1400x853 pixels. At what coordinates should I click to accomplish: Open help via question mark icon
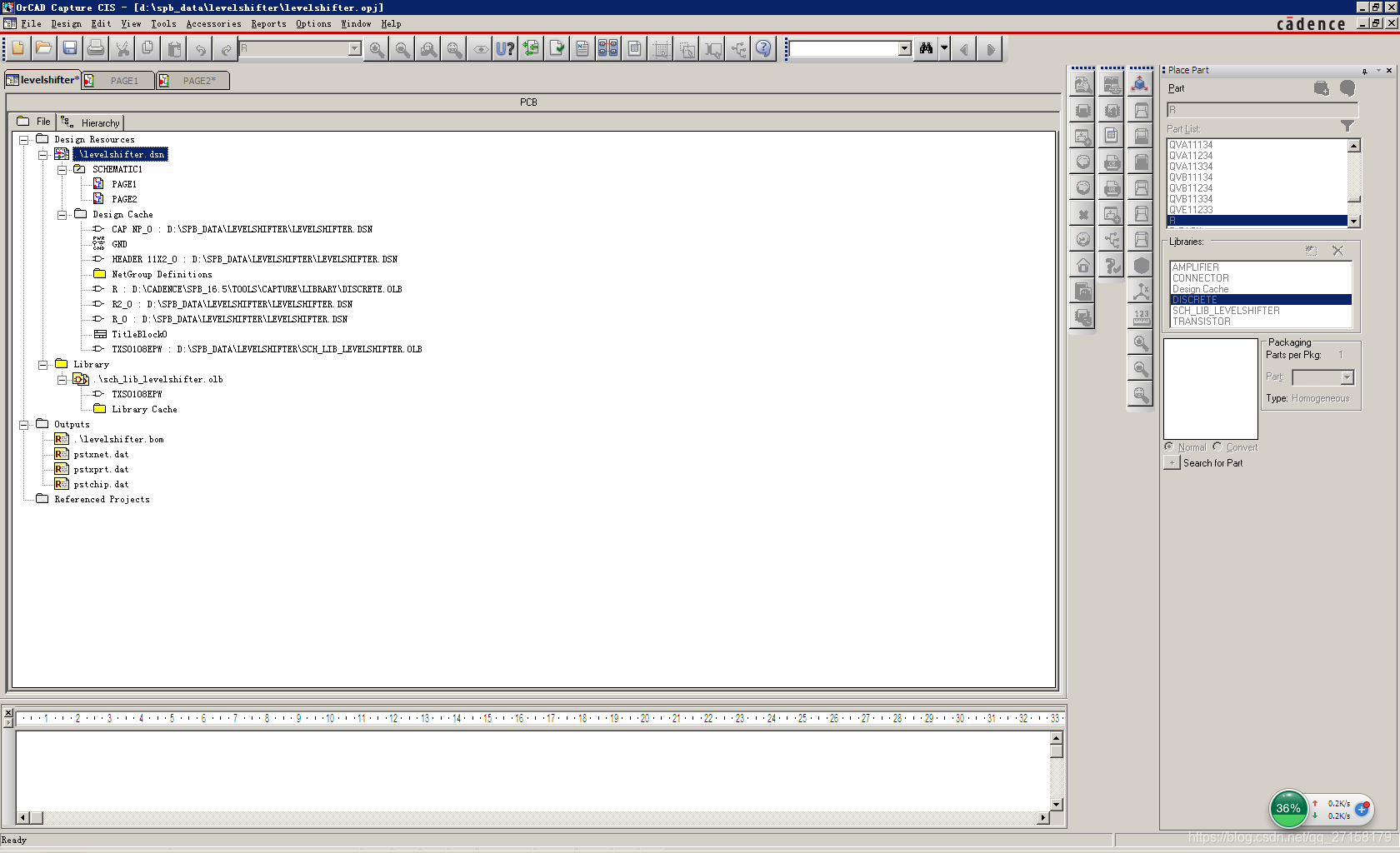[x=763, y=49]
